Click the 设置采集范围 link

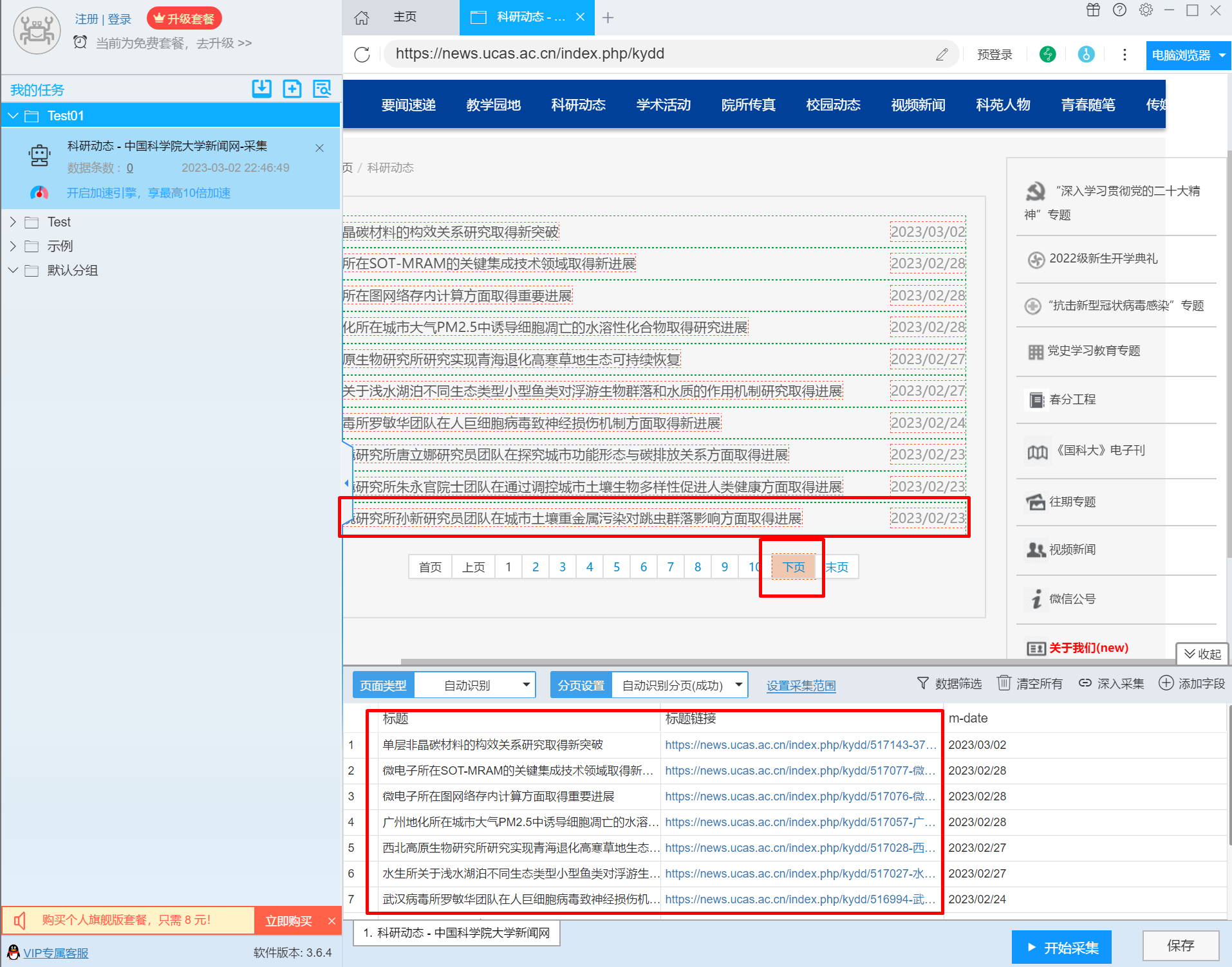(x=801, y=686)
